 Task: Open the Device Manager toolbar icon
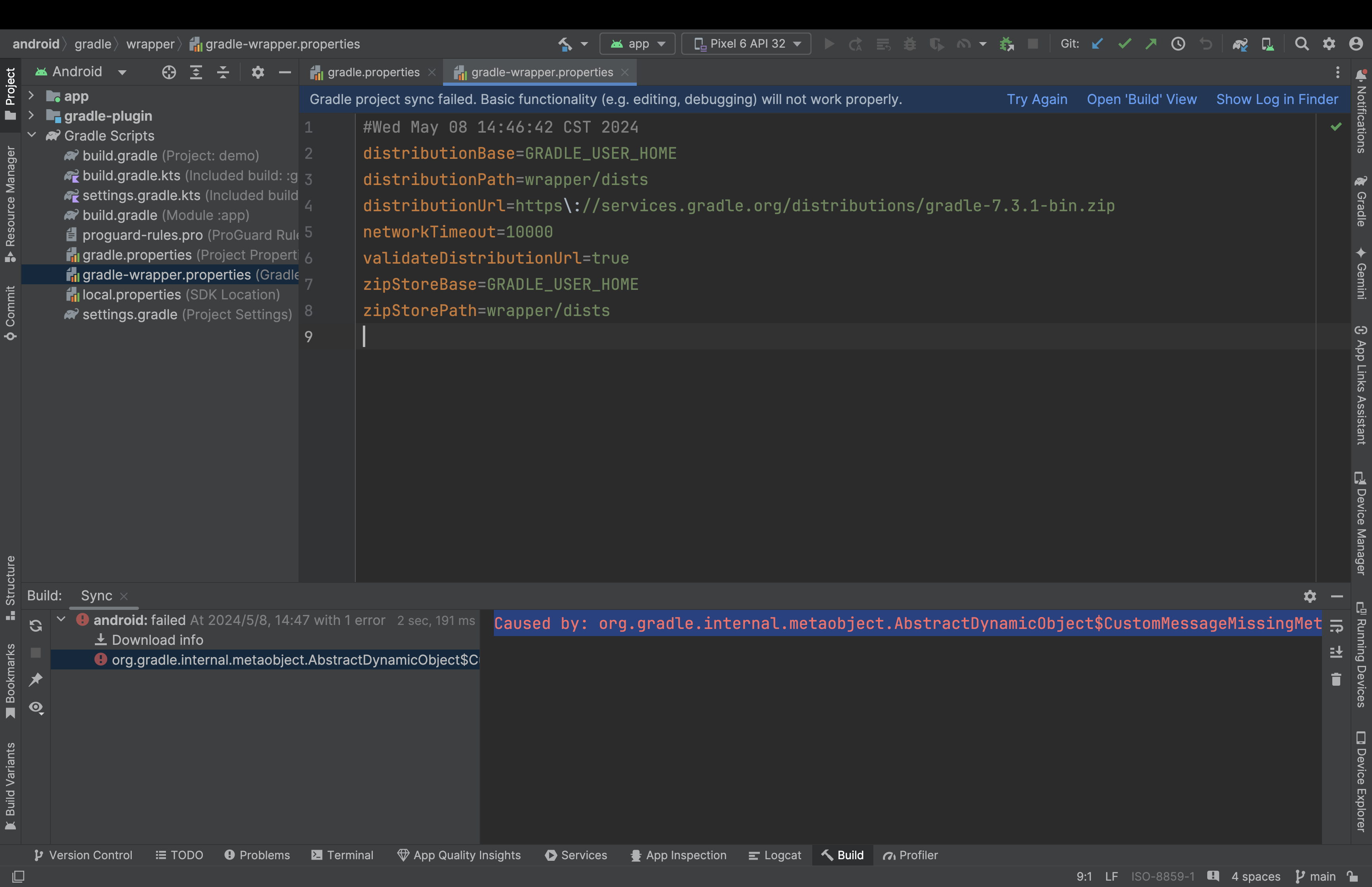coord(1267,44)
